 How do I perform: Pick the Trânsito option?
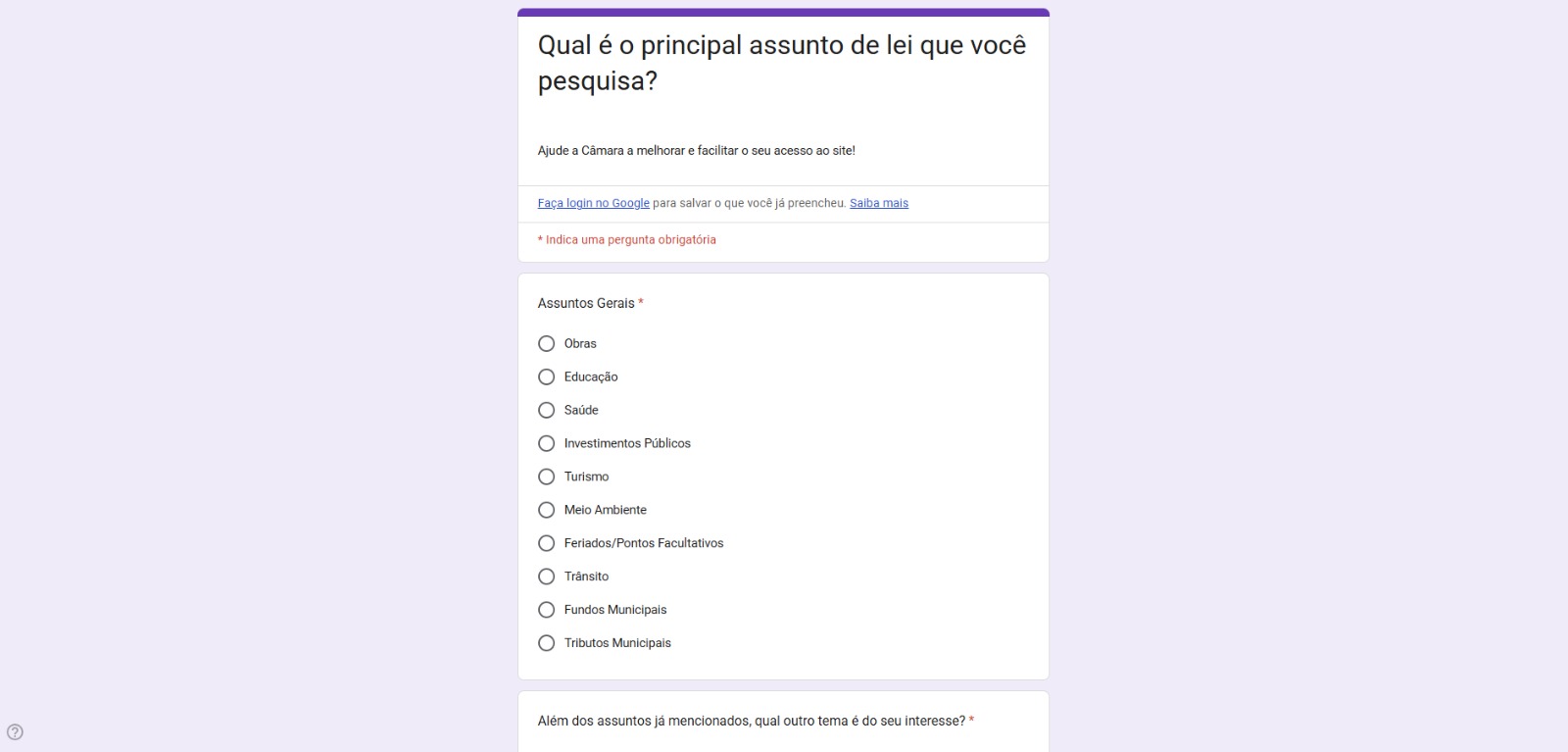tap(546, 577)
